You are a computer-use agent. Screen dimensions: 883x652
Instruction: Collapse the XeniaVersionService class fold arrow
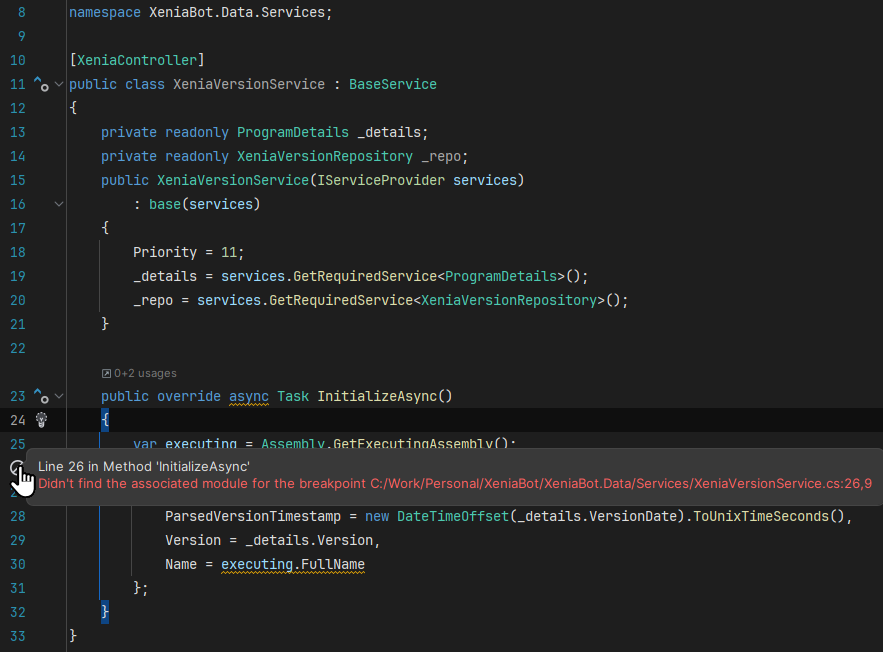coord(59,85)
